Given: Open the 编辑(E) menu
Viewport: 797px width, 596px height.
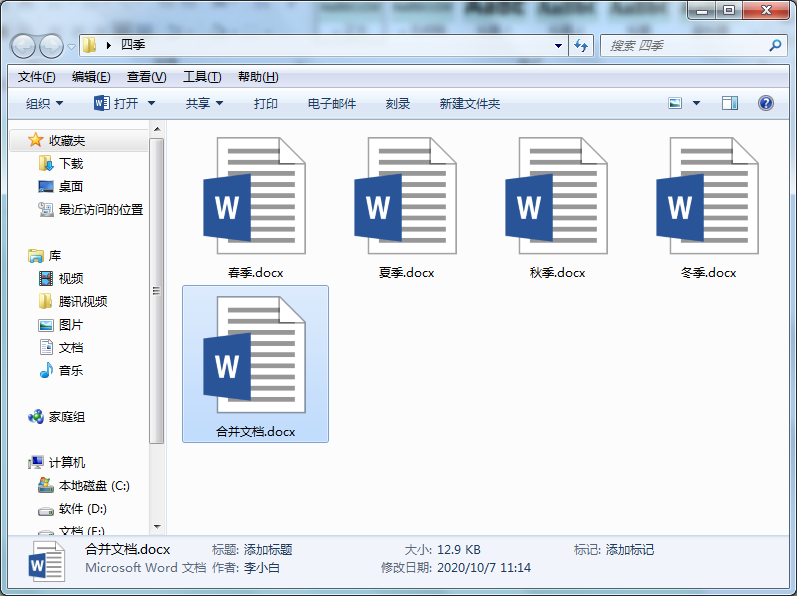Looking at the screenshot, I should (x=91, y=77).
